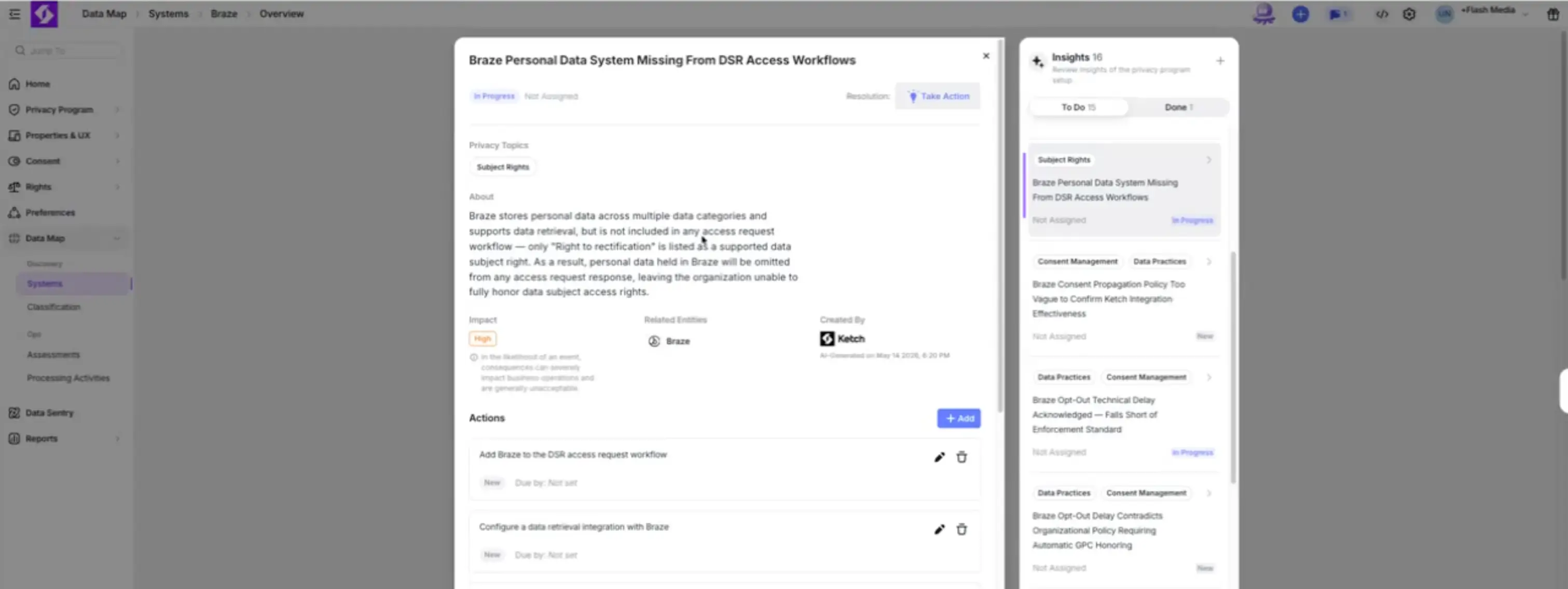
Task: Click the Insights panel scrollbar
Action: click(x=1234, y=368)
